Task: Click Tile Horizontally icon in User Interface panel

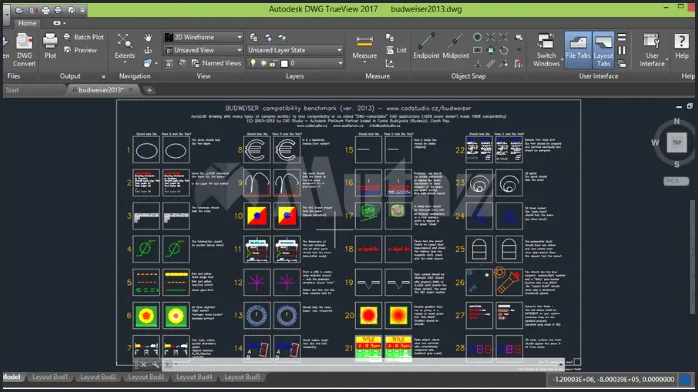Action: 622,37
